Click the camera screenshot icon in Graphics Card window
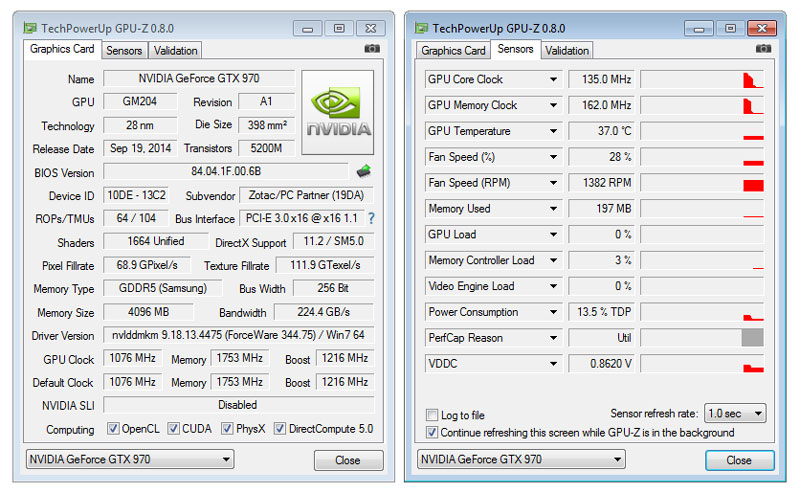 (372, 48)
